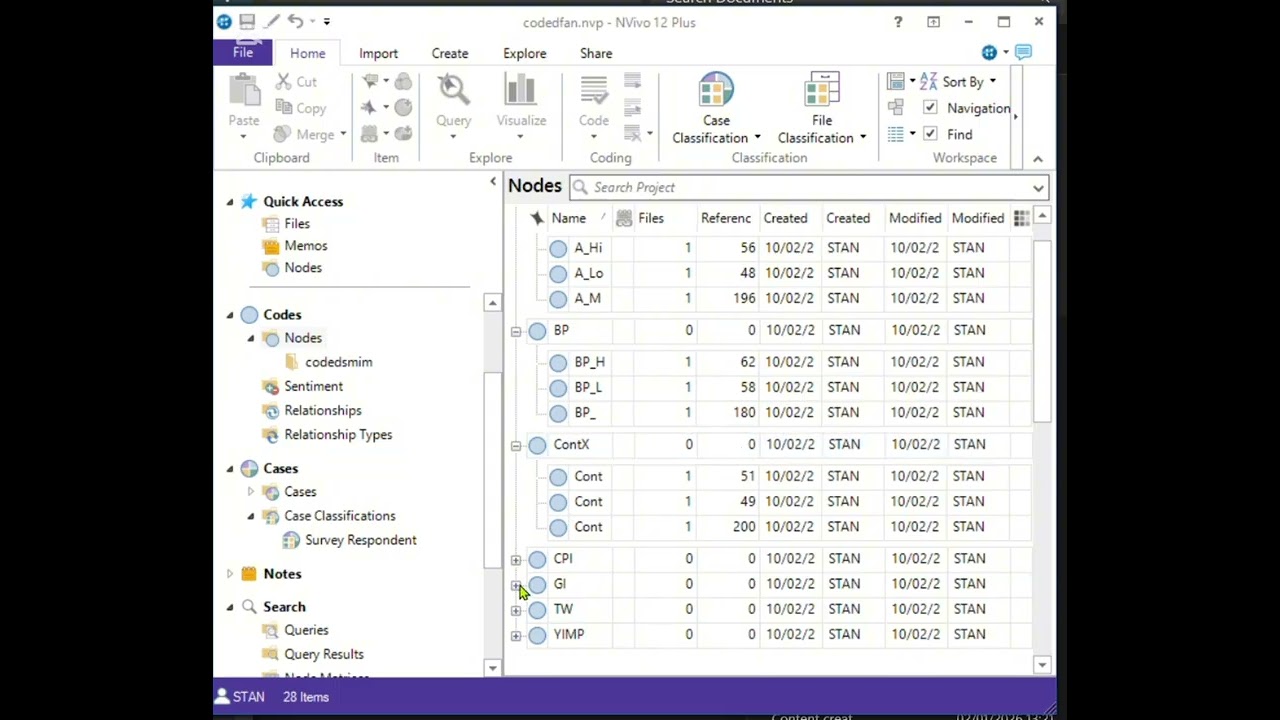Sort by the References column header

pyautogui.click(x=726, y=218)
